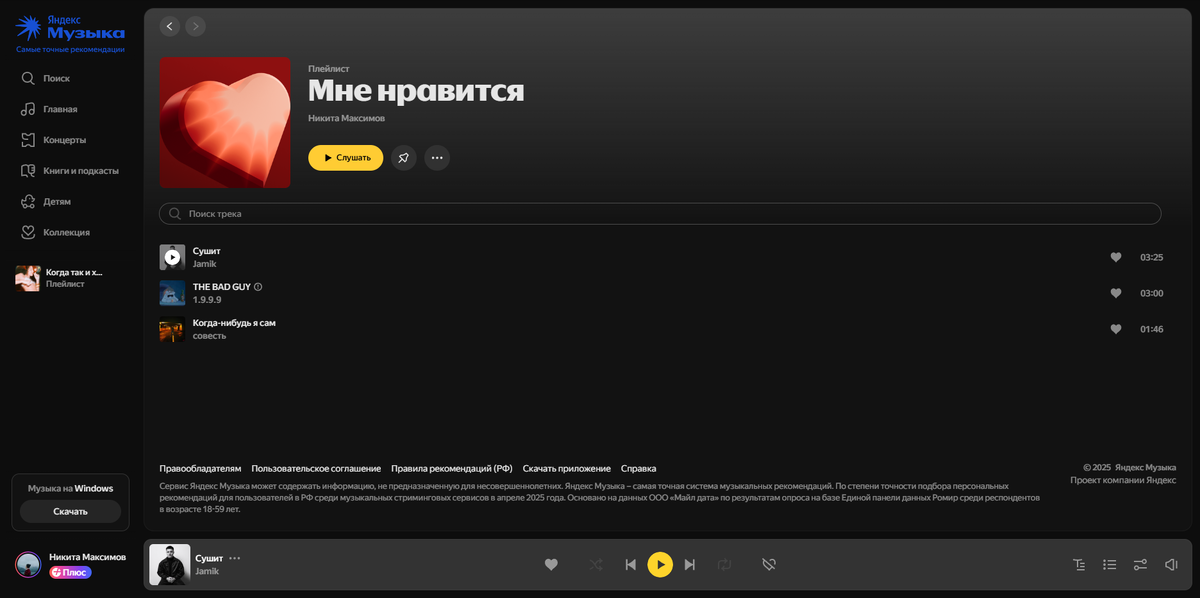Click the music note icon for Главная
The height and width of the screenshot is (598, 1200).
coord(28,109)
